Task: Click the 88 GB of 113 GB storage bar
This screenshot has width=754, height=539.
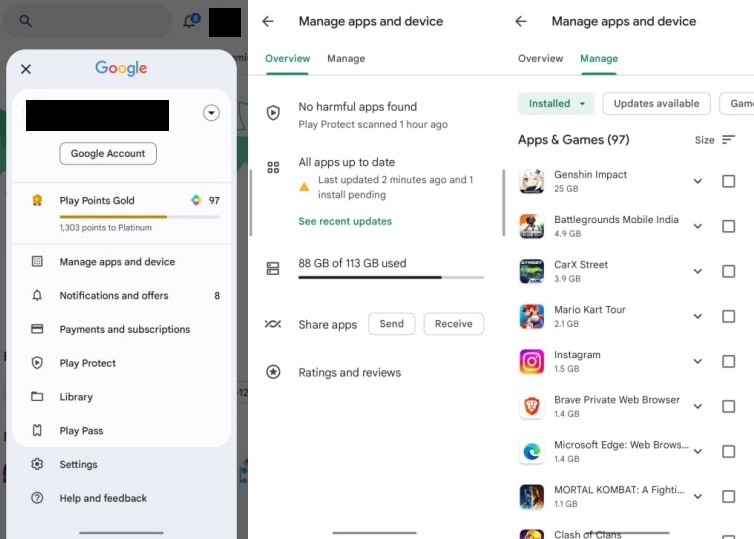Action: (x=391, y=277)
